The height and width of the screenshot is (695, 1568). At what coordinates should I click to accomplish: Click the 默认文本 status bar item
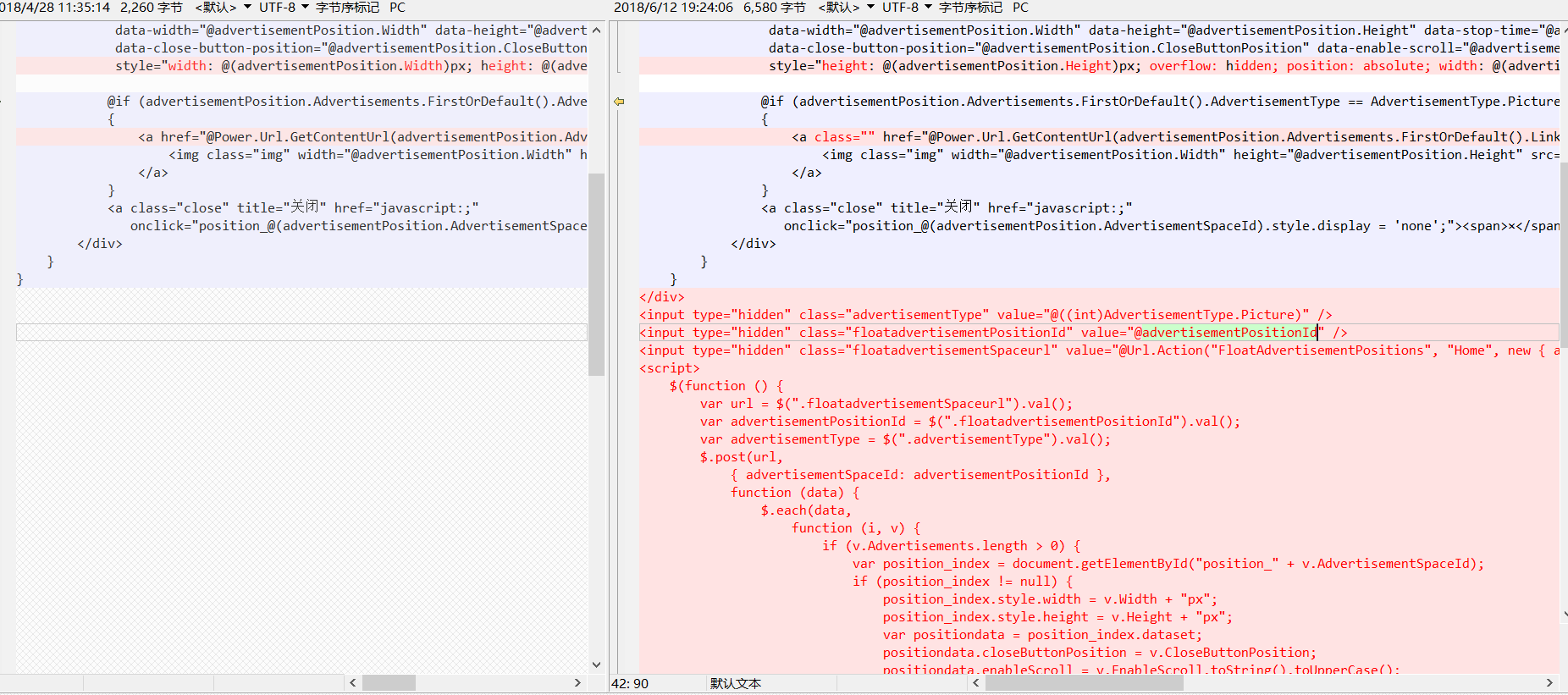[x=735, y=683]
